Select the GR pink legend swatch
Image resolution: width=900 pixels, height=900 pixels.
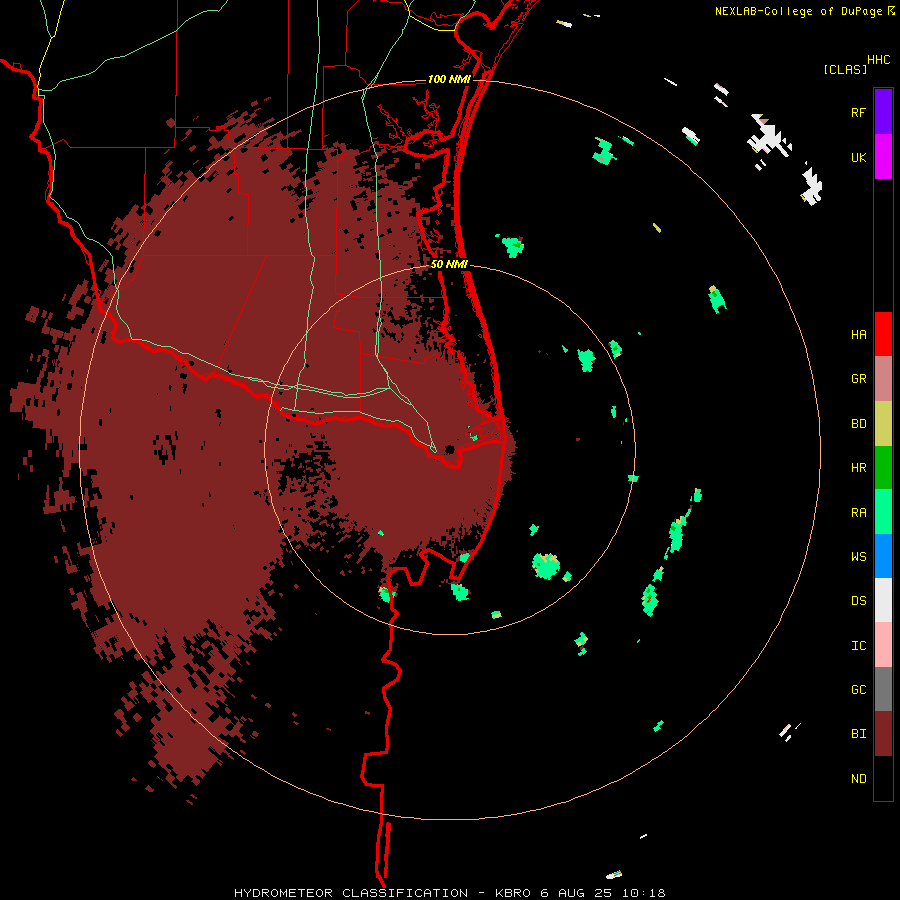point(883,379)
